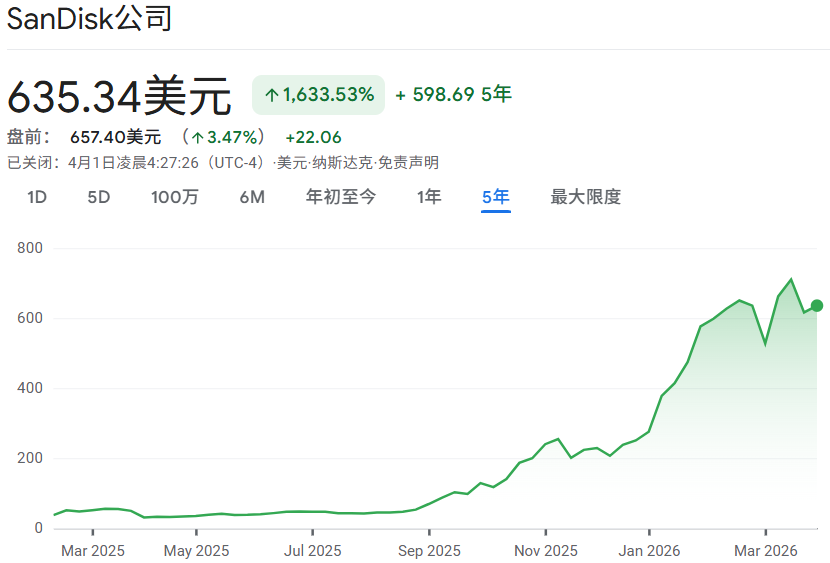Click the 盘前 pre-market label

pyautogui.click(x=29, y=137)
